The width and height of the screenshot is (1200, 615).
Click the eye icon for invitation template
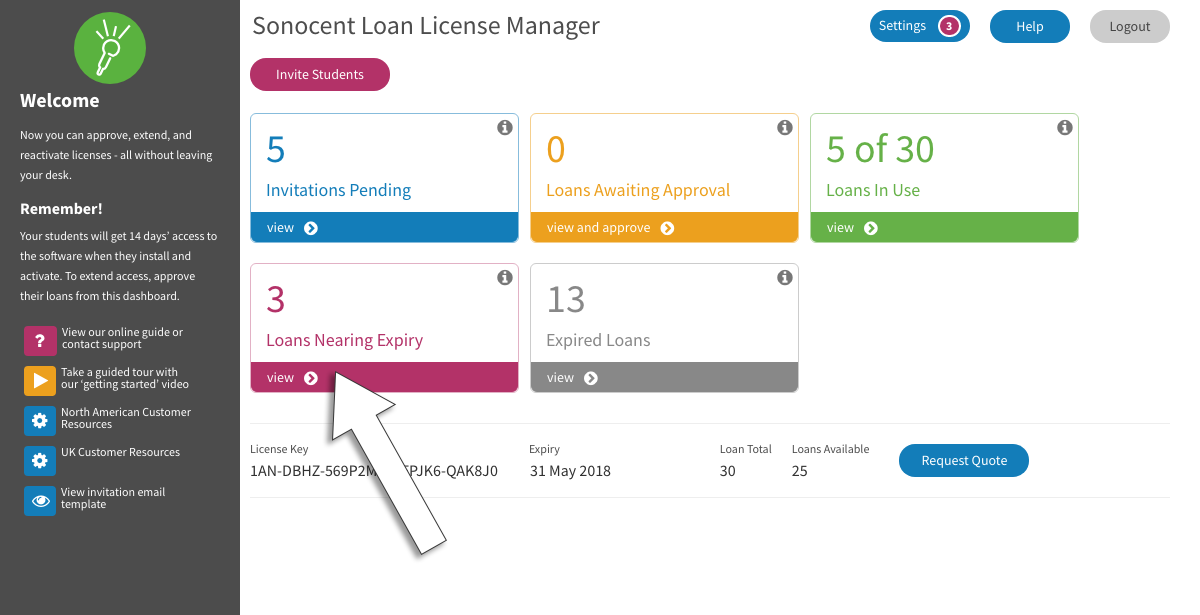click(40, 500)
